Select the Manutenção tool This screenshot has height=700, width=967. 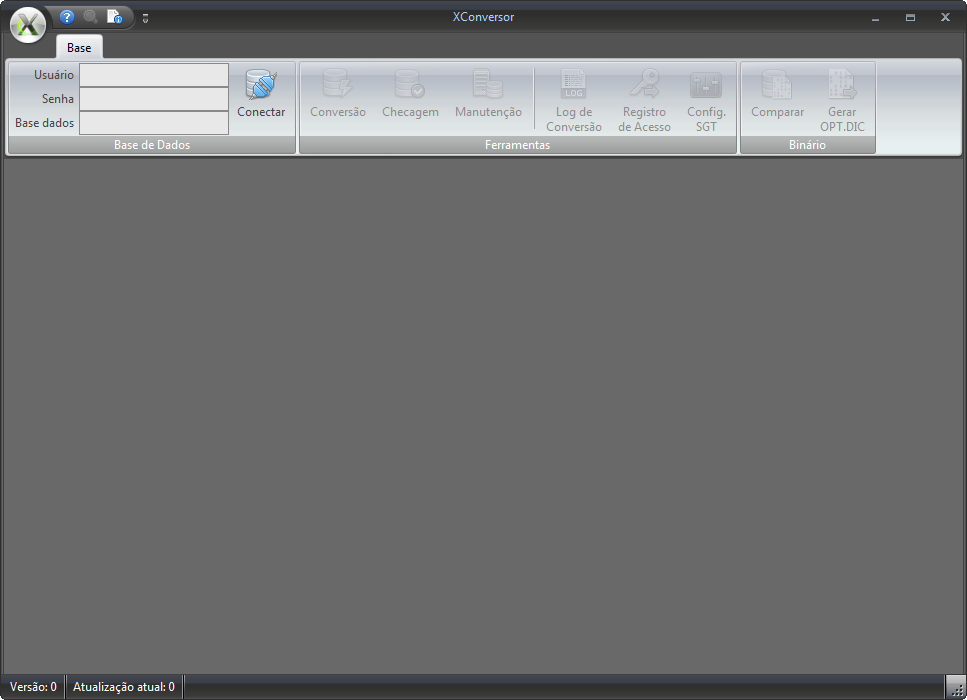(x=488, y=96)
